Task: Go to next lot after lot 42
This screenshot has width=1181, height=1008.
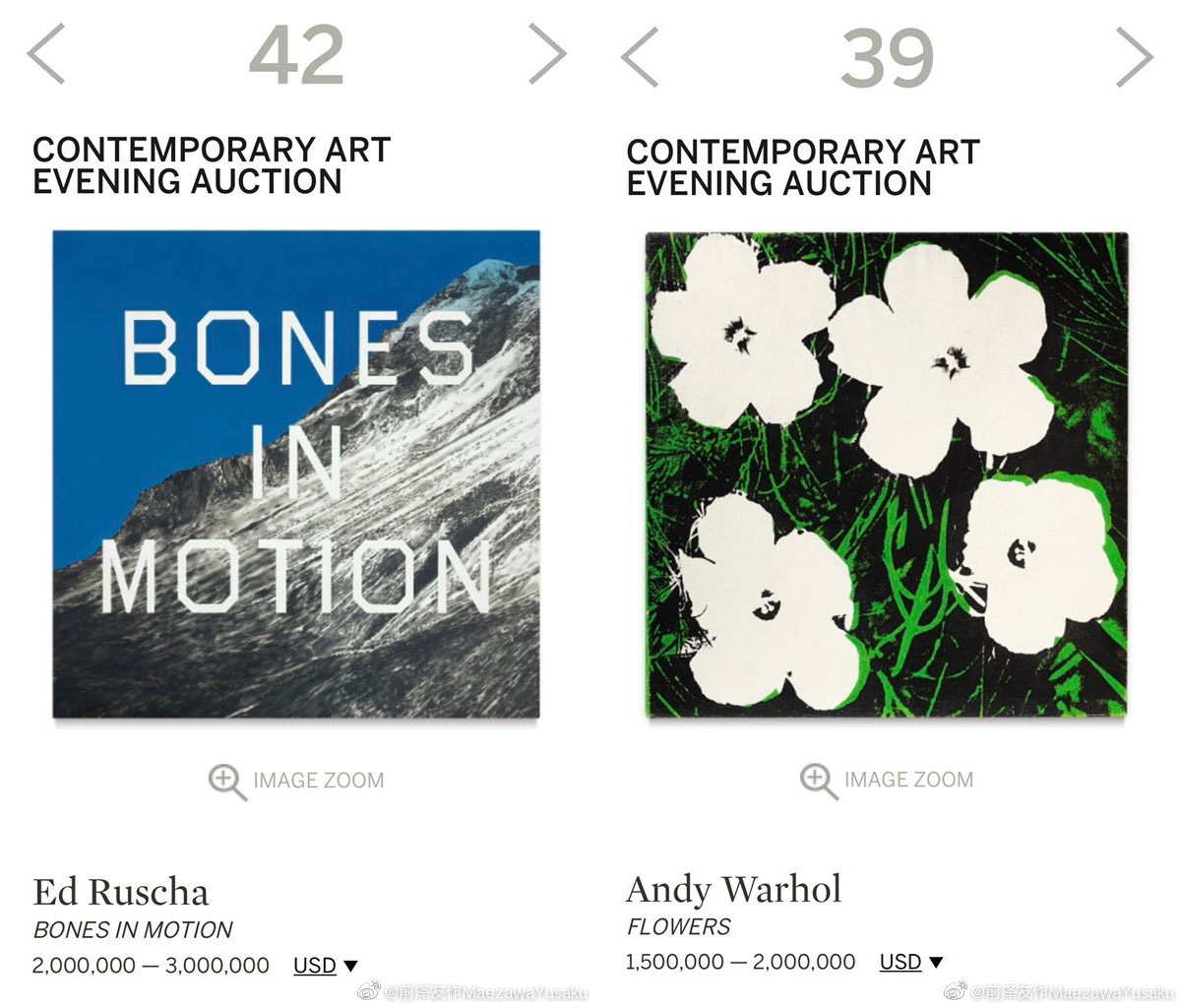Action: pyautogui.click(x=547, y=53)
